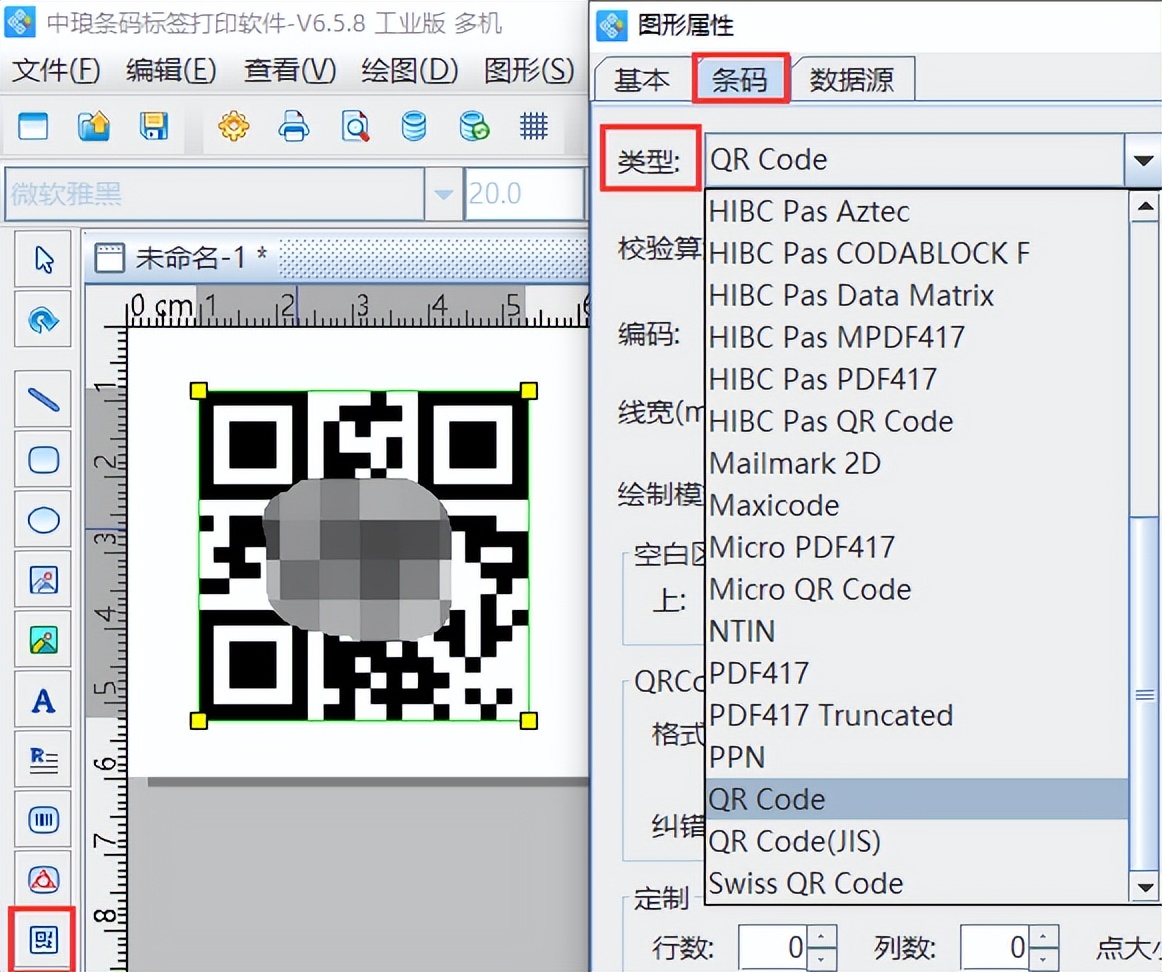Open the 绘图(D) menu
This screenshot has width=1162, height=972.
coord(410,70)
